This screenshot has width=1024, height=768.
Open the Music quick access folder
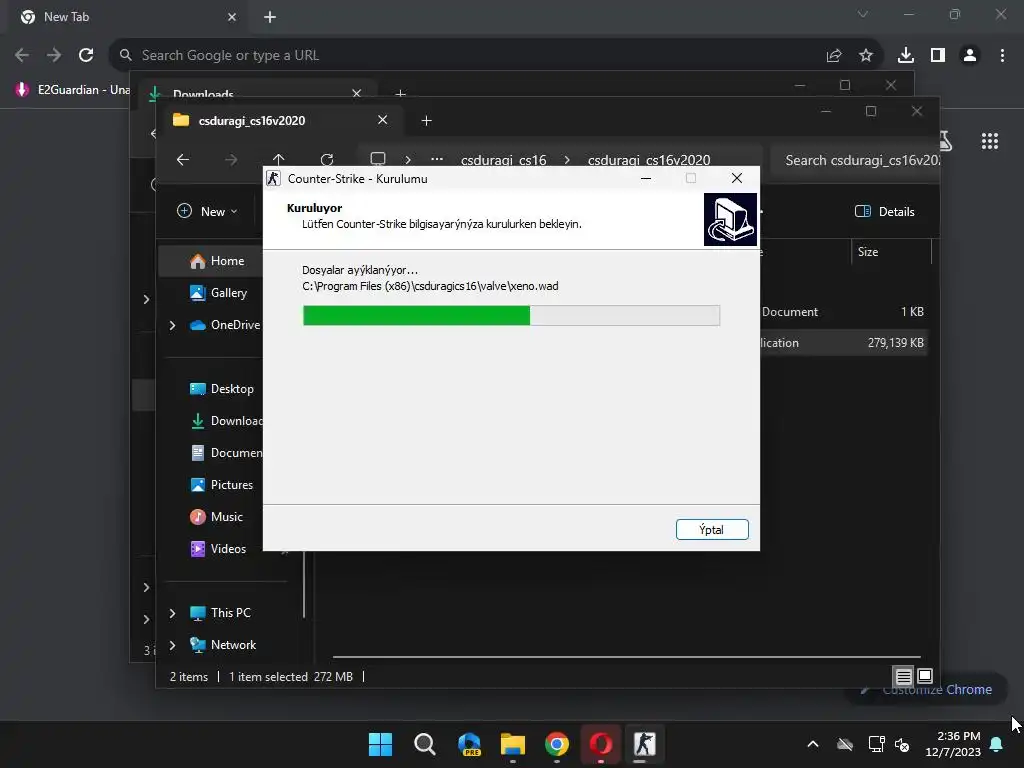tap(216, 517)
